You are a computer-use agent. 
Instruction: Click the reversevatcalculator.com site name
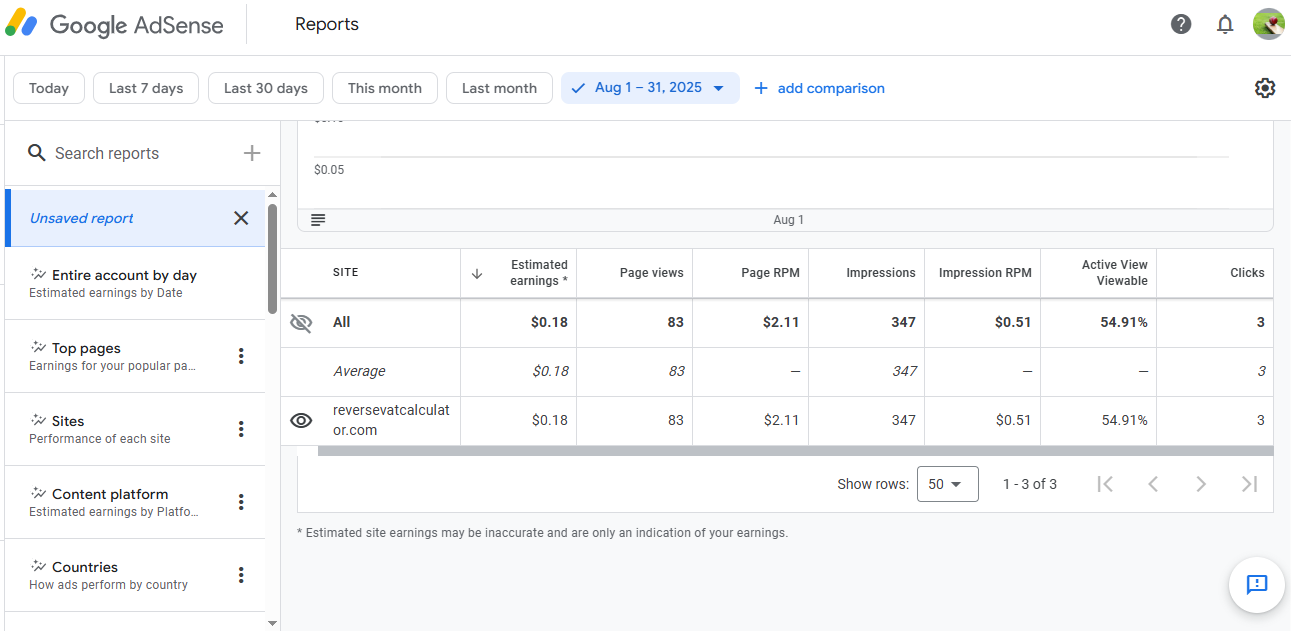(x=391, y=420)
